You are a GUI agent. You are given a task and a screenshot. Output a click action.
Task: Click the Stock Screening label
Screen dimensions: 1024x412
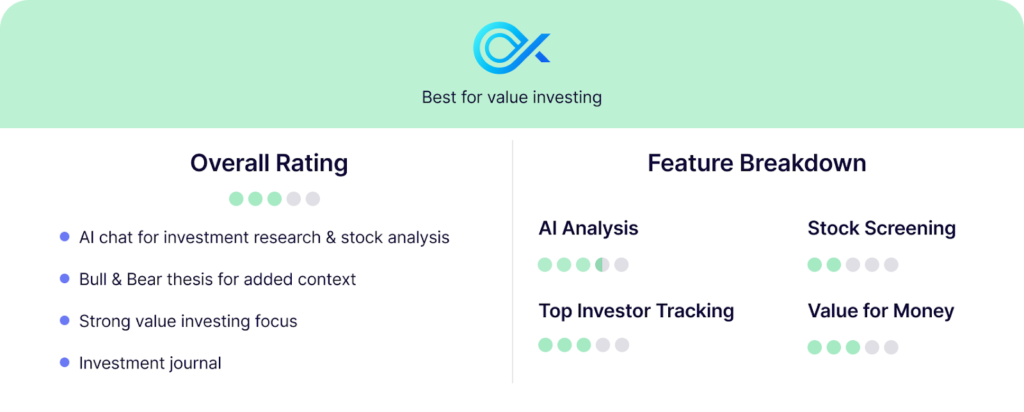[x=882, y=229]
